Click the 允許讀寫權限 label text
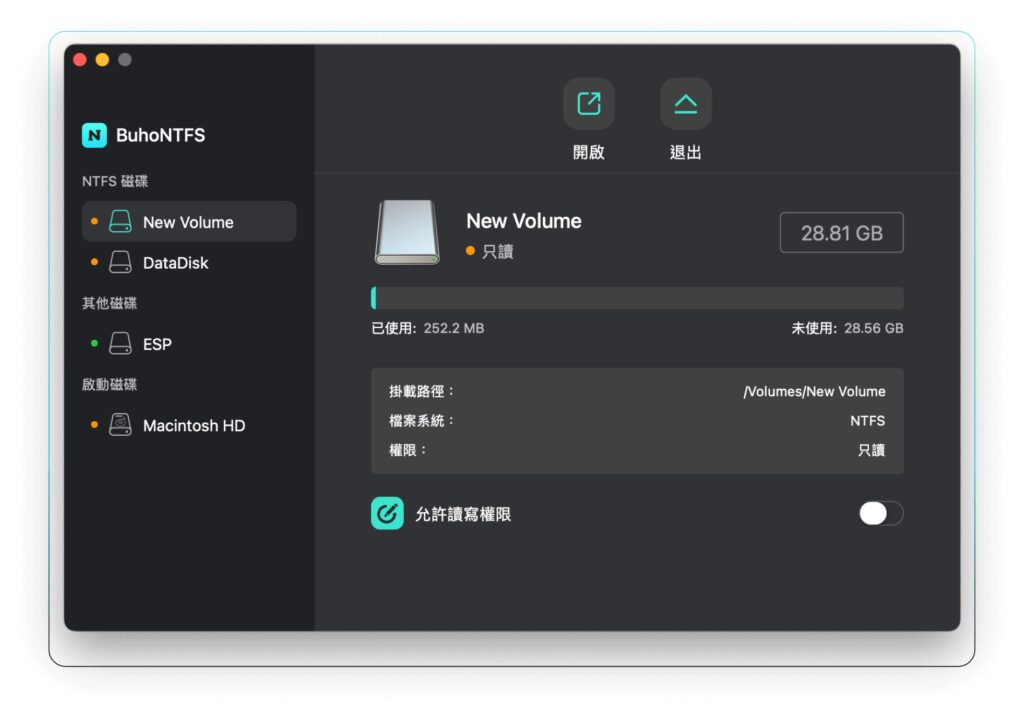The height and width of the screenshot is (715, 1024). coord(463,514)
